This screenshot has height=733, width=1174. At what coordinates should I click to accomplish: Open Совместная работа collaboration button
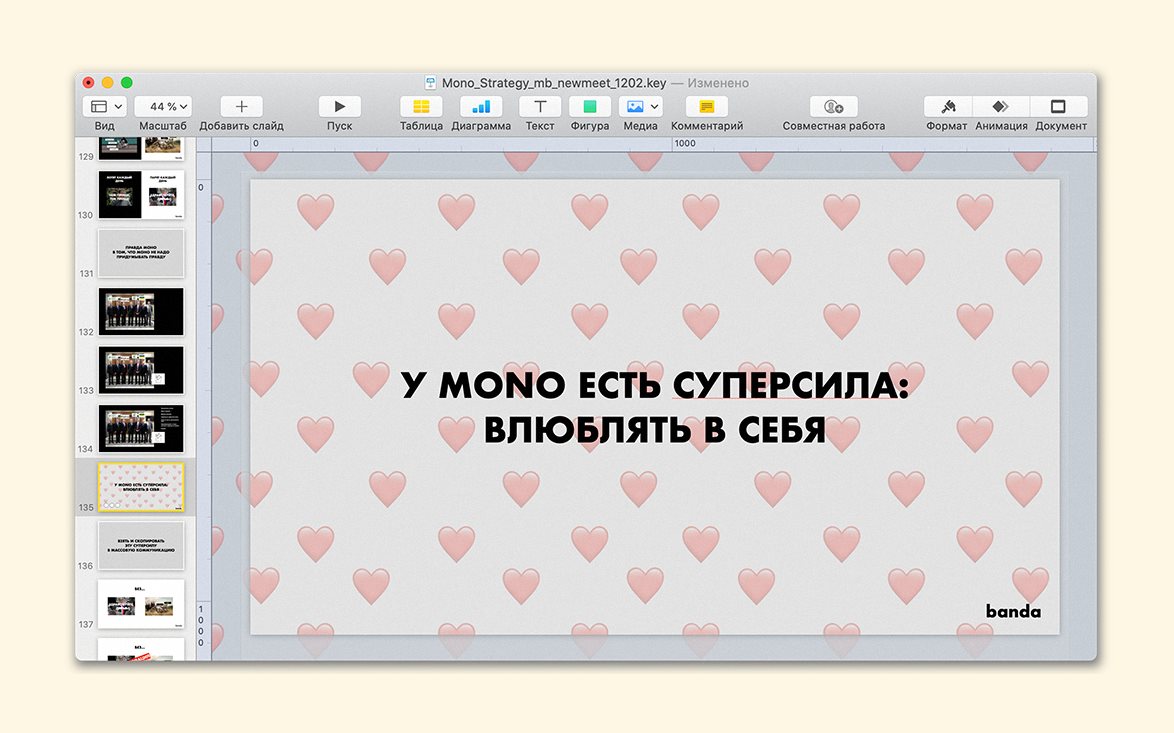833,106
